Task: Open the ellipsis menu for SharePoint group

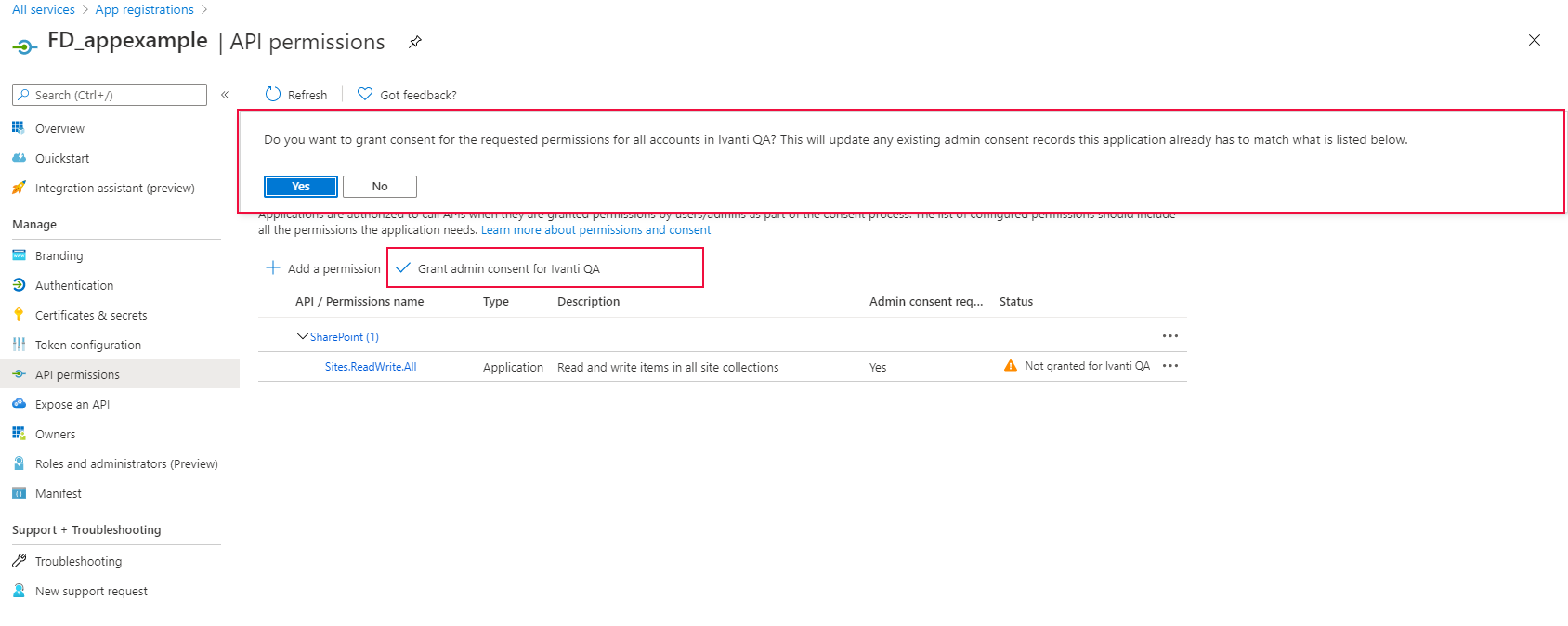Action: pyautogui.click(x=1170, y=336)
